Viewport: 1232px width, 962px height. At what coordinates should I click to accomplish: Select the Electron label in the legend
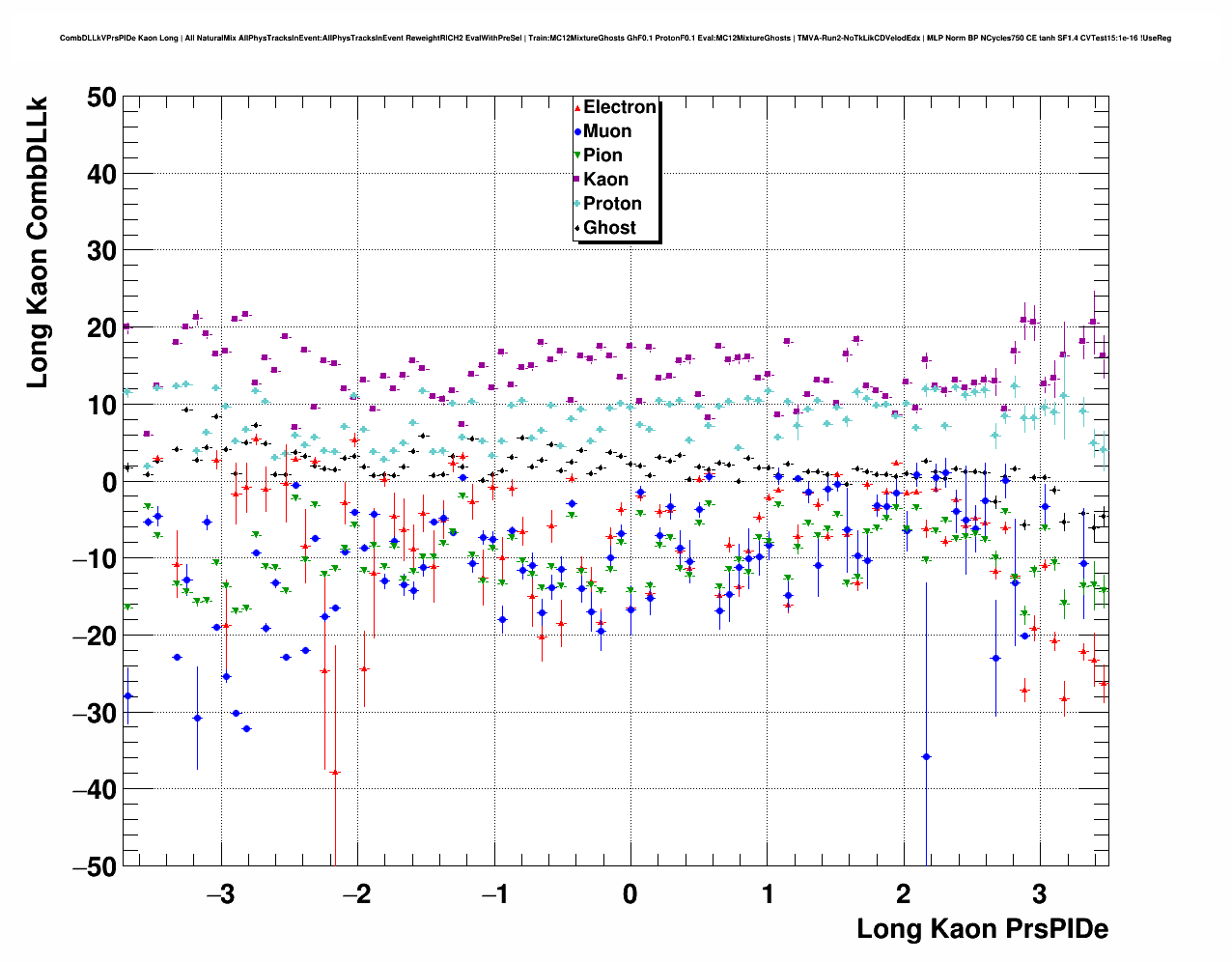pyautogui.click(x=620, y=107)
